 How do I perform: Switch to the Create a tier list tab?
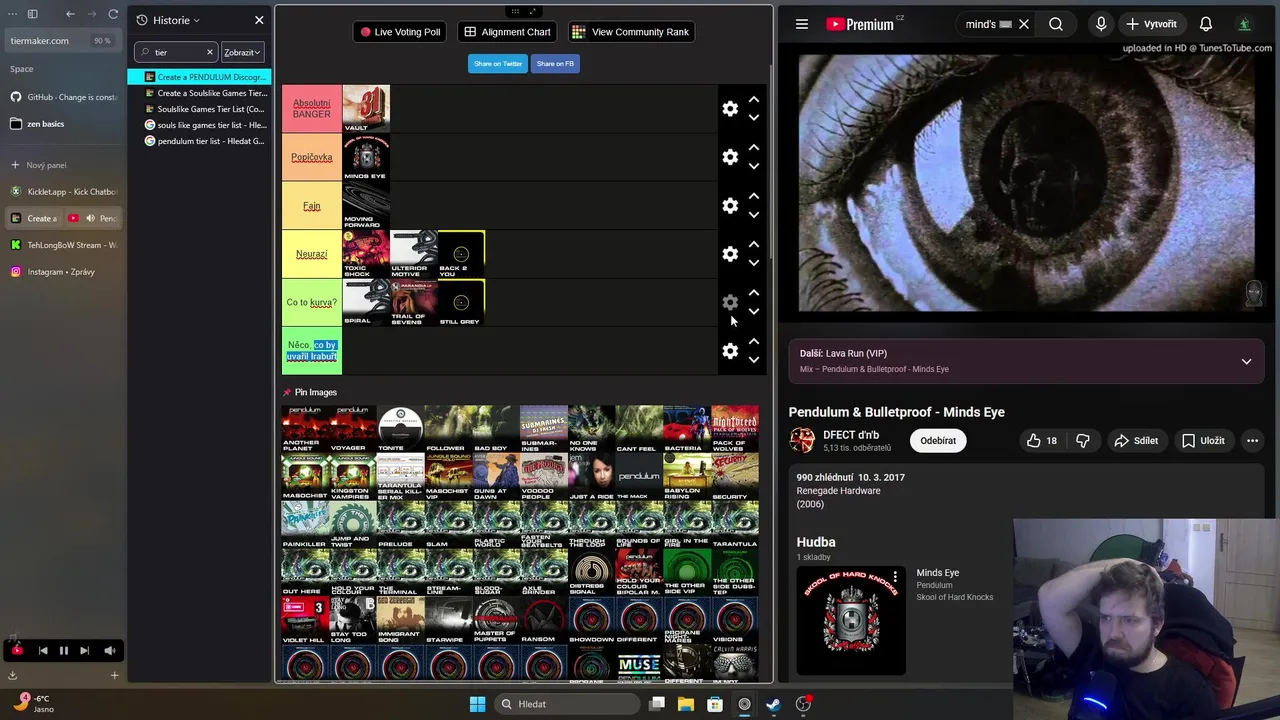coord(34,218)
